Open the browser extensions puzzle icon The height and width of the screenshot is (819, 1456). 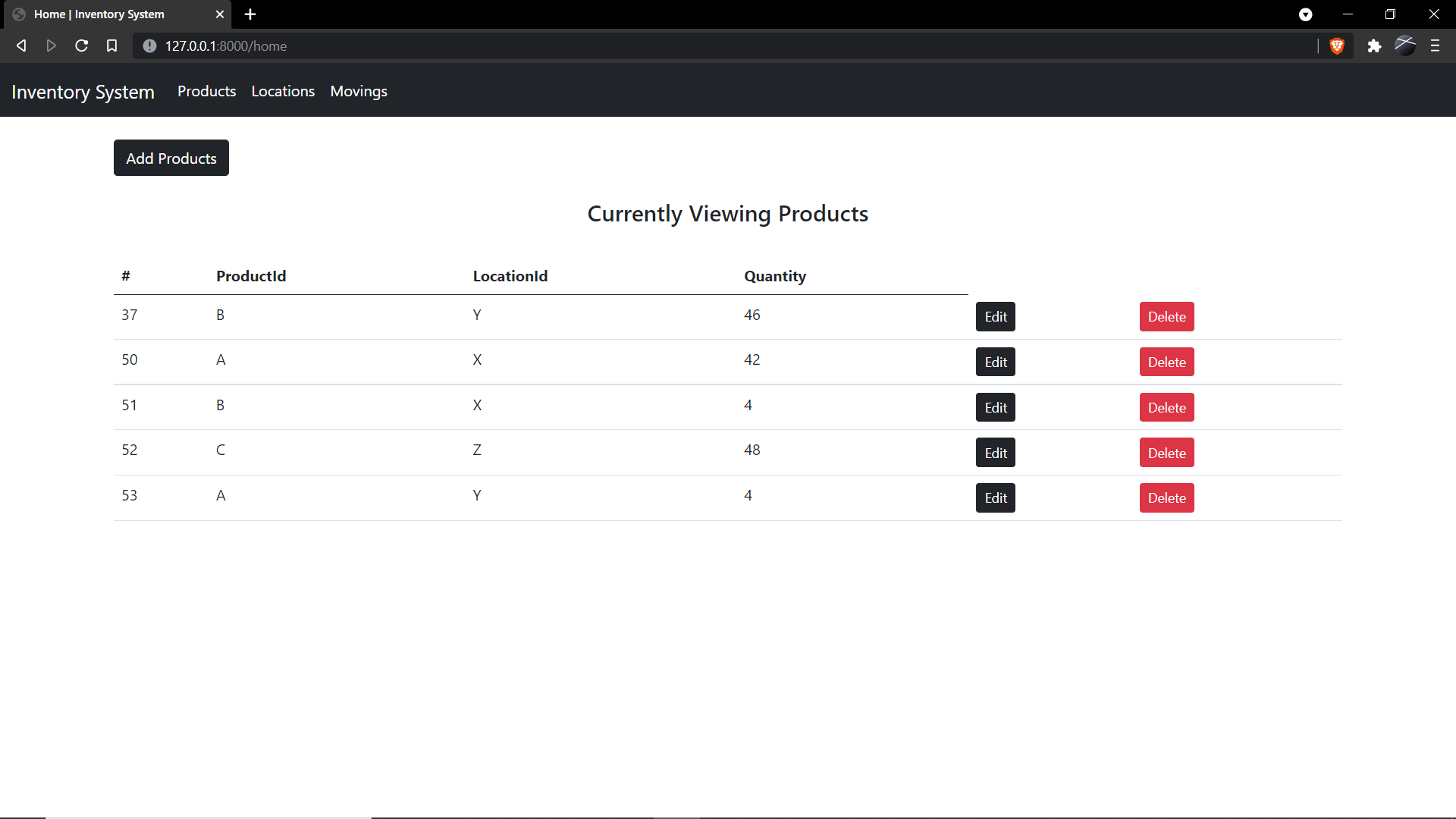click(1374, 45)
